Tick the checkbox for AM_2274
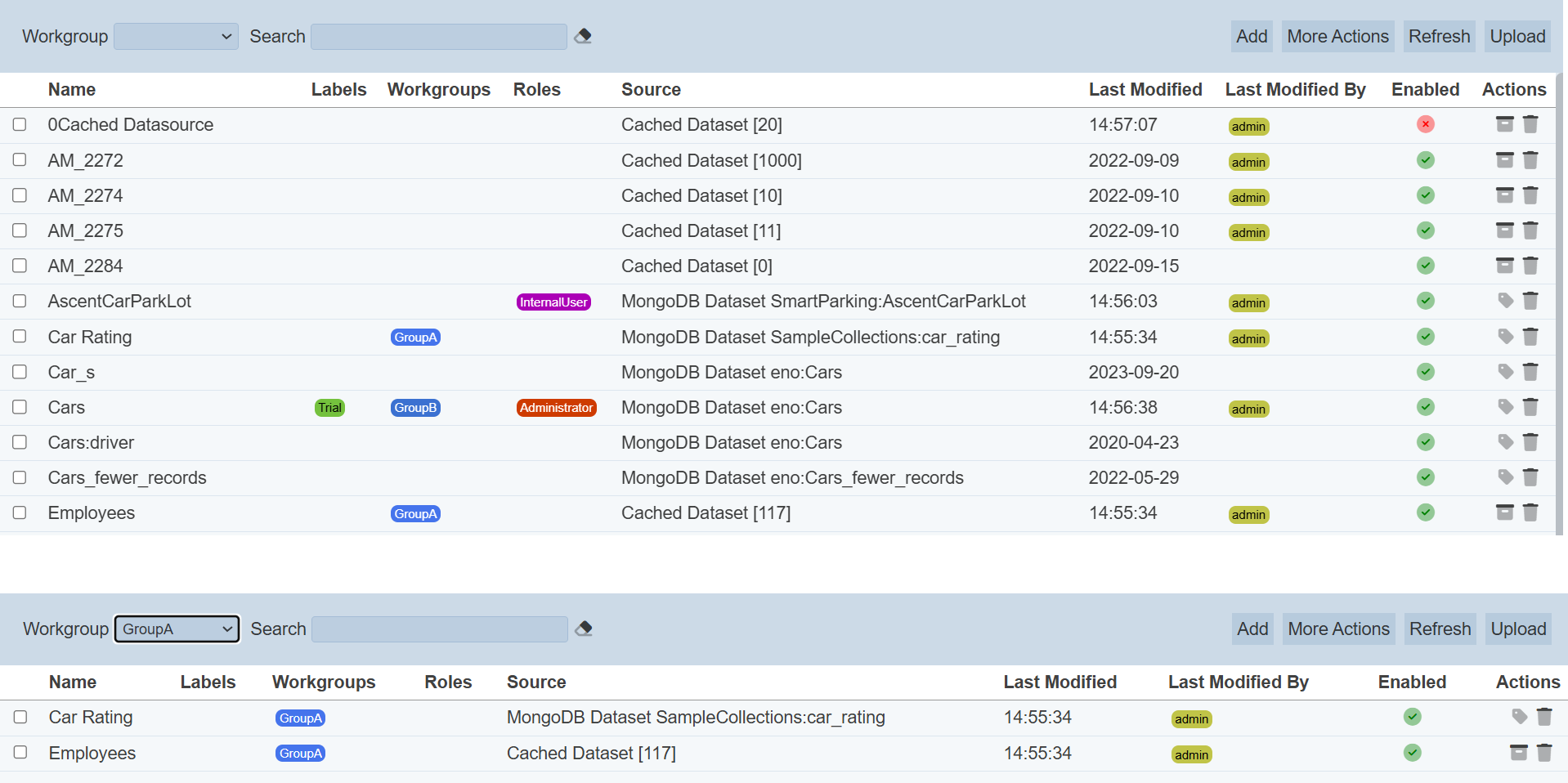The image size is (1568, 783). pyautogui.click(x=20, y=195)
